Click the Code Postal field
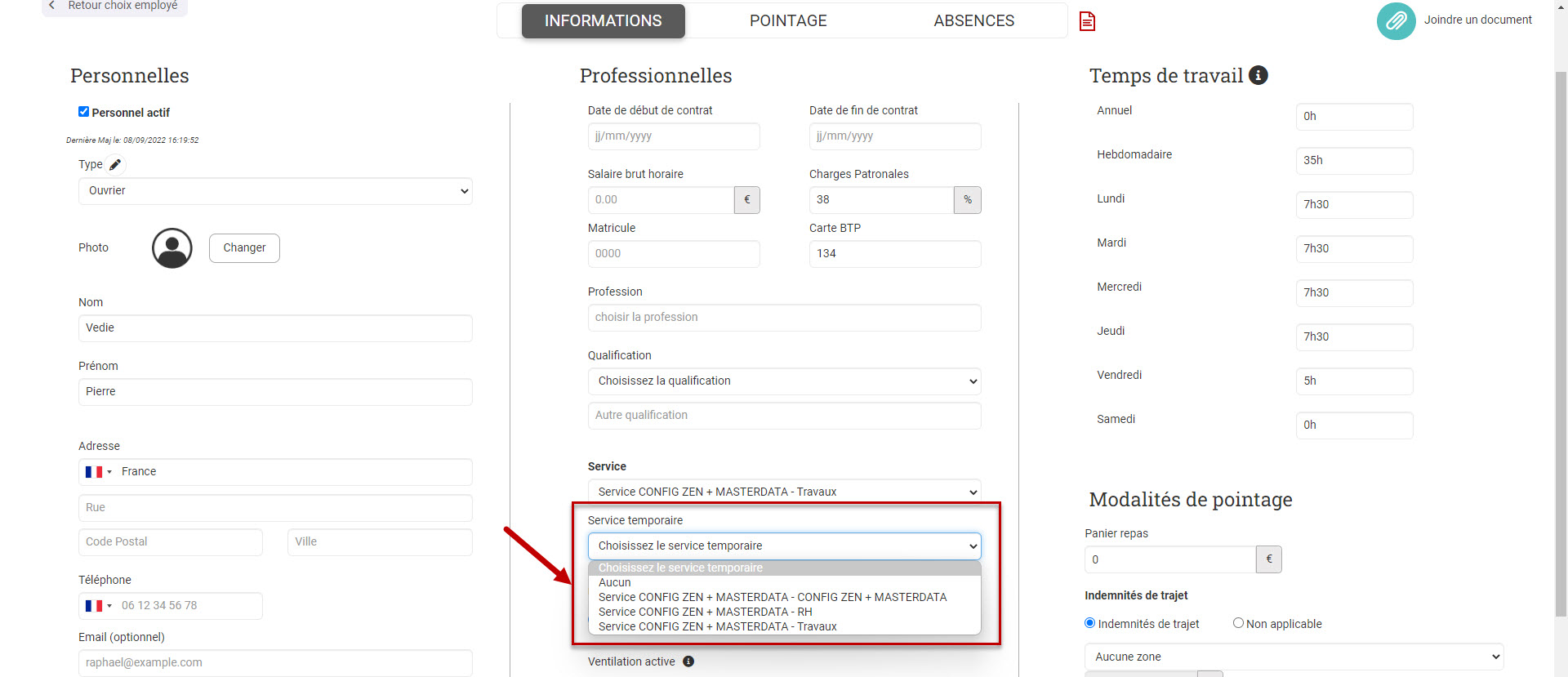 [171, 542]
